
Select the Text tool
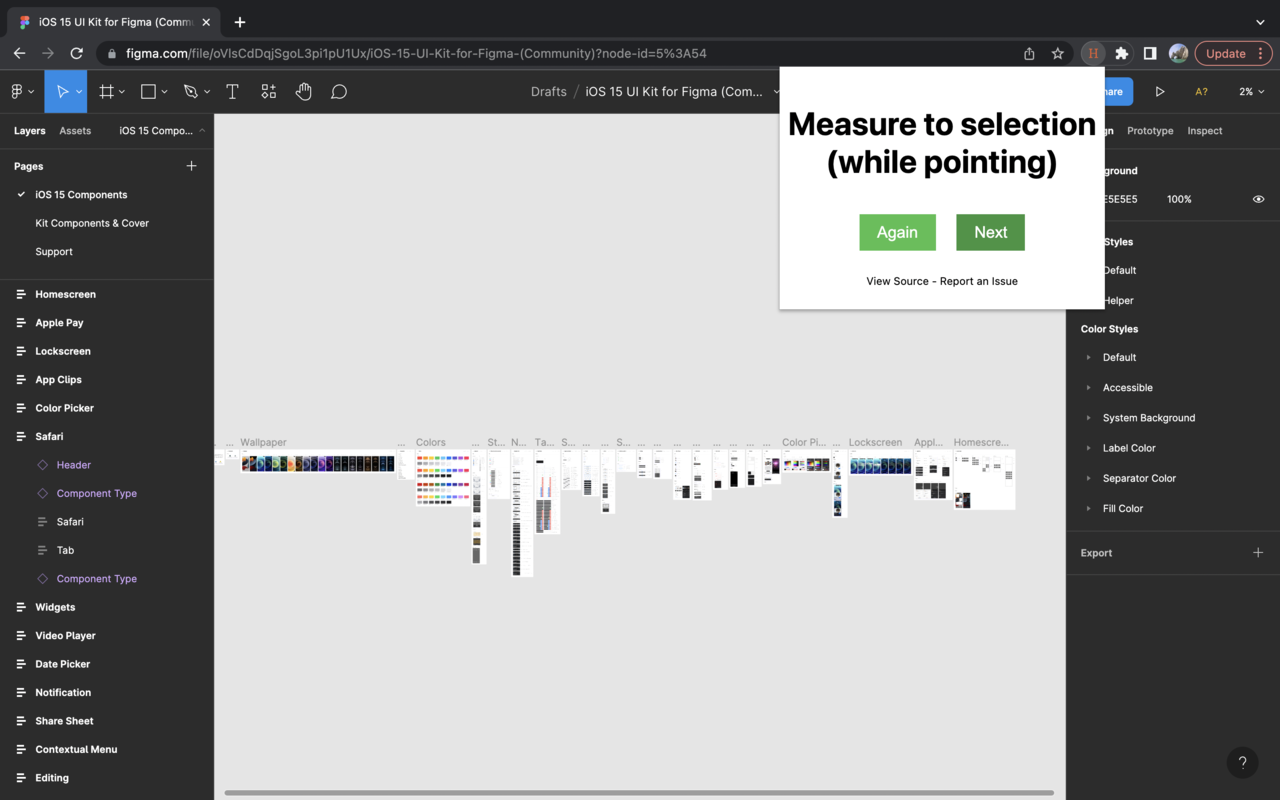(232, 91)
